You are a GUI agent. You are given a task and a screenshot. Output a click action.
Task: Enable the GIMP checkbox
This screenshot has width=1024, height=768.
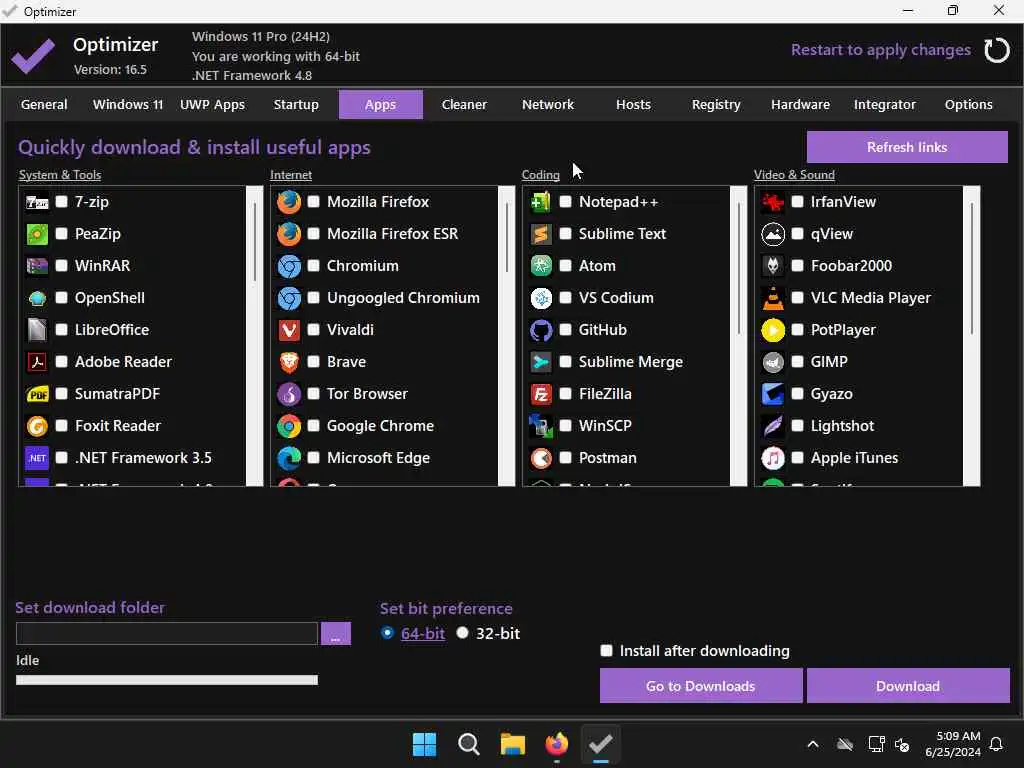[x=797, y=362]
